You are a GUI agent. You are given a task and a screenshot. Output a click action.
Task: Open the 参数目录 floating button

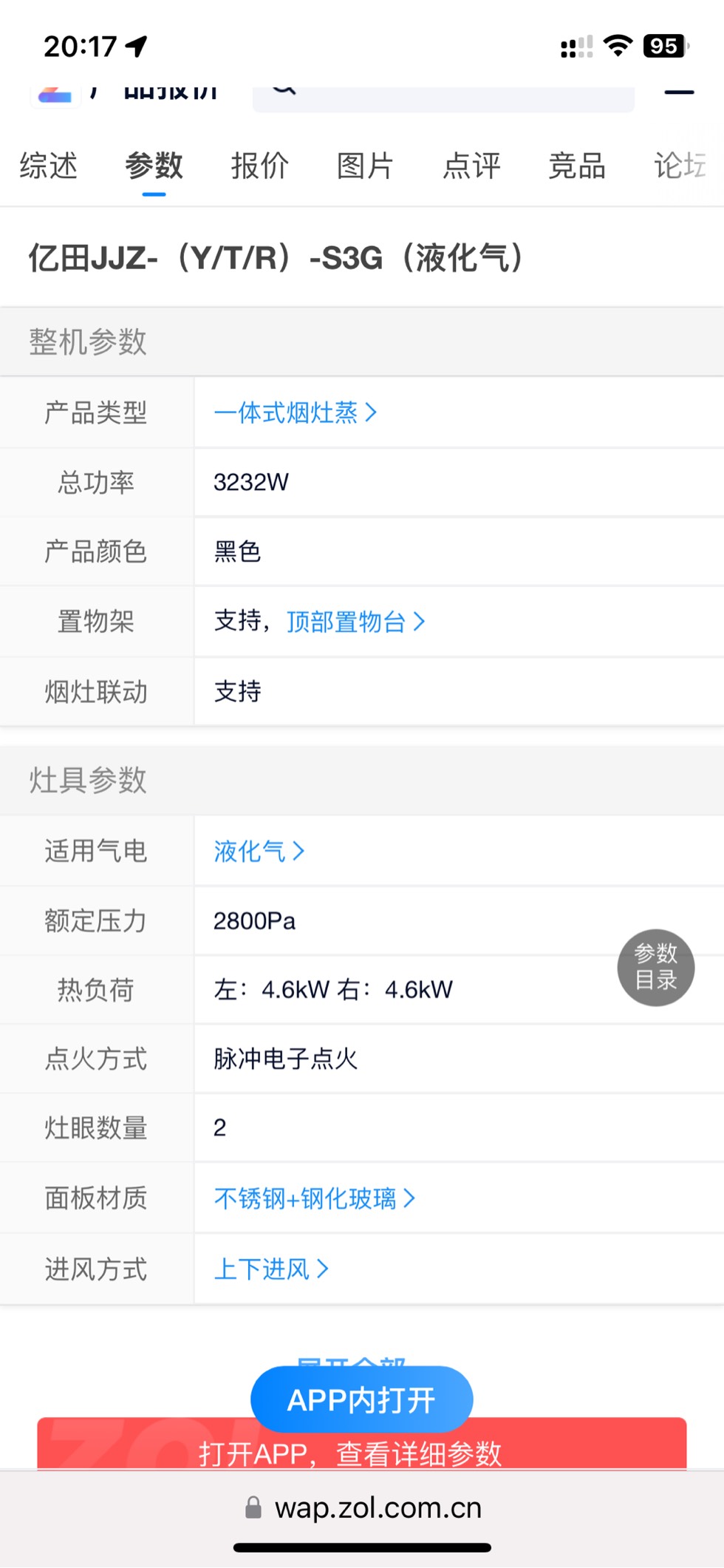656,967
